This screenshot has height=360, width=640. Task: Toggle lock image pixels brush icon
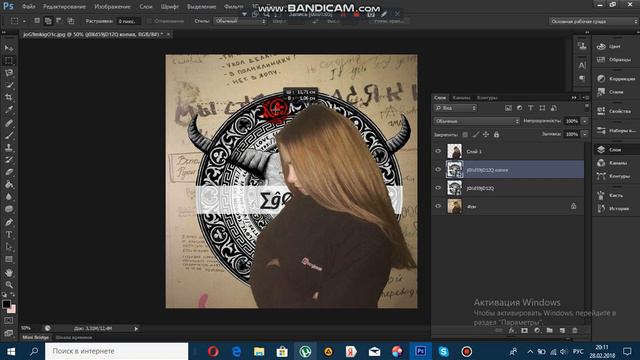tap(476, 134)
